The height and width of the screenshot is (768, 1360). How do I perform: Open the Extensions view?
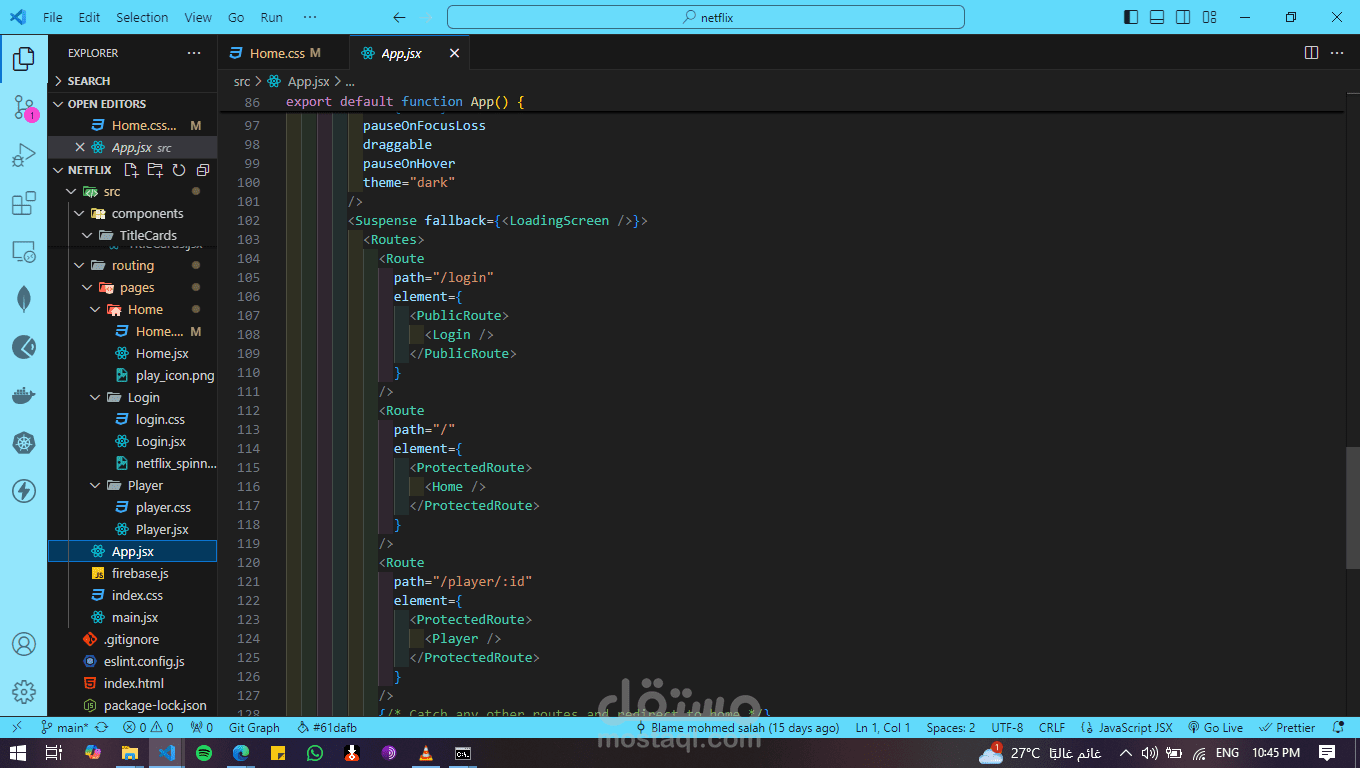(24, 204)
